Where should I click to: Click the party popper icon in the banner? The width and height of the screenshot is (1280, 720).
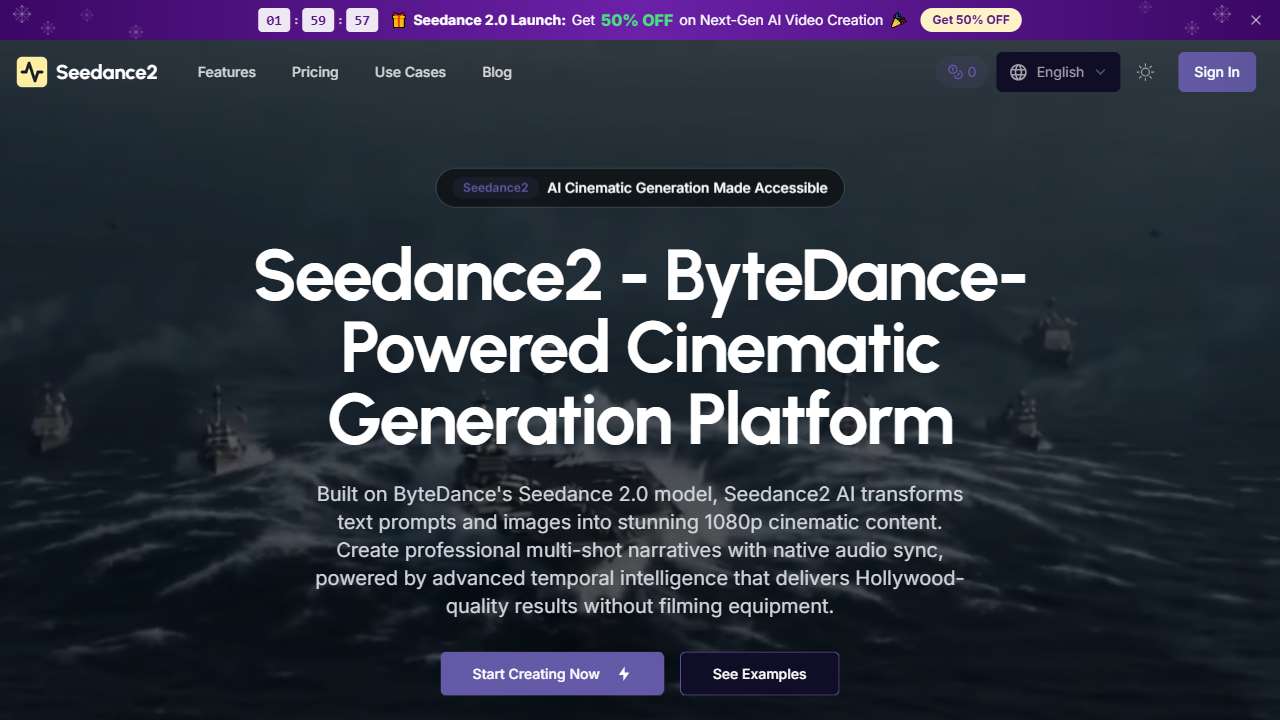coord(897,19)
